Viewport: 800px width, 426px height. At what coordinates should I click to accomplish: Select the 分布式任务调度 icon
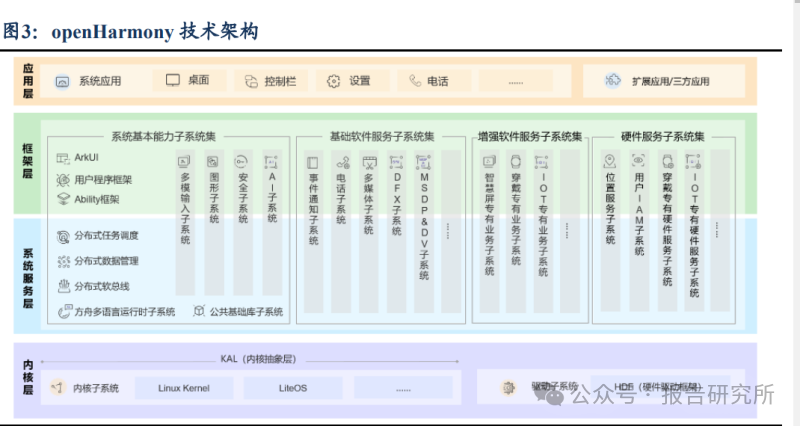[63, 237]
